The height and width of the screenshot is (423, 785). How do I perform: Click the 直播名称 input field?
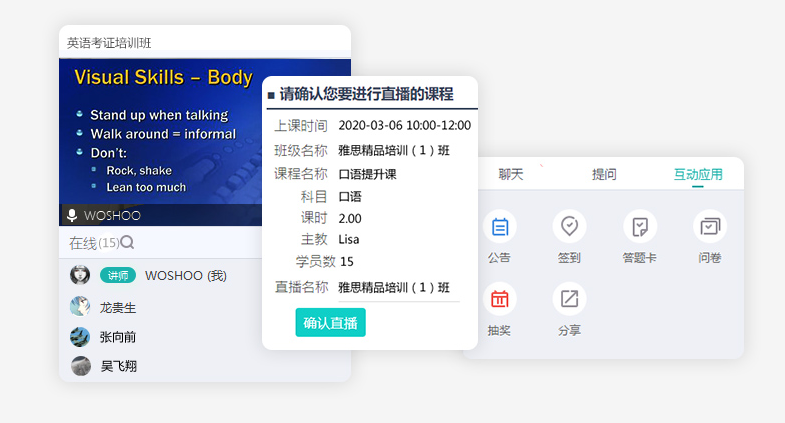point(399,288)
